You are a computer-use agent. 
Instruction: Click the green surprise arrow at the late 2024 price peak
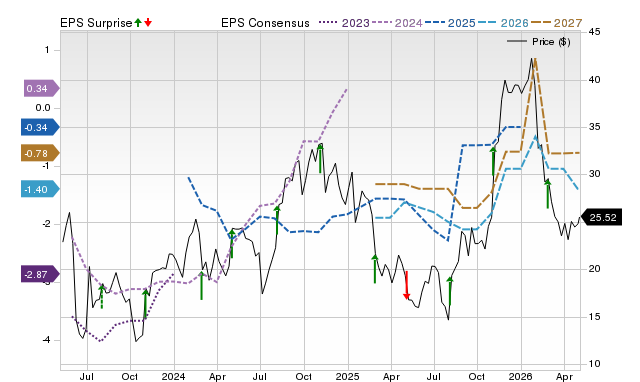click(x=320, y=158)
